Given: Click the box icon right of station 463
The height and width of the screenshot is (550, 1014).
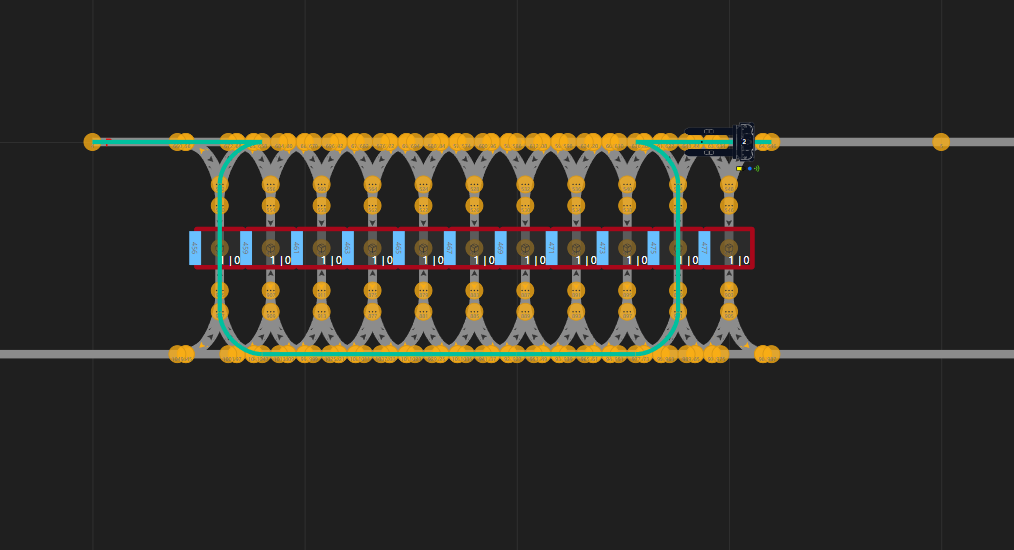Looking at the screenshot, I should click(372, 248).
